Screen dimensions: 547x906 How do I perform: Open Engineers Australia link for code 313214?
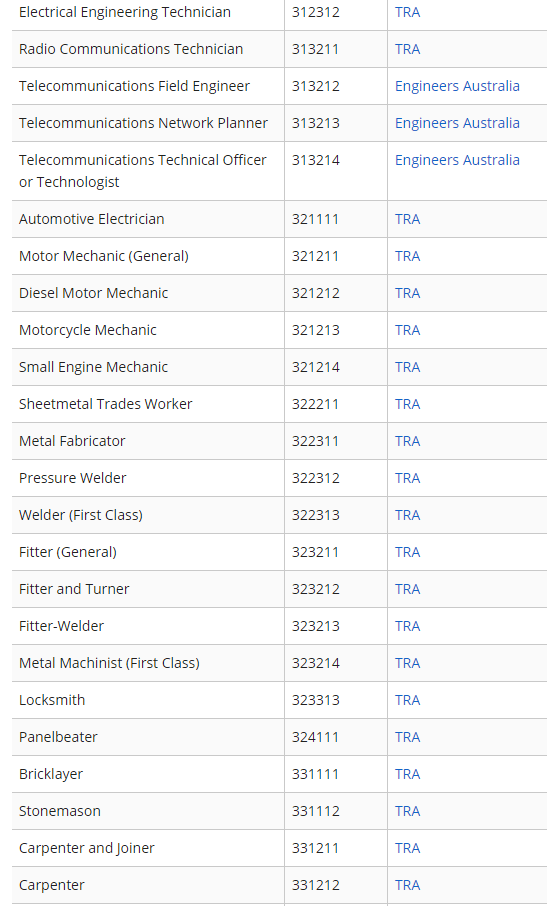(457, 160)
